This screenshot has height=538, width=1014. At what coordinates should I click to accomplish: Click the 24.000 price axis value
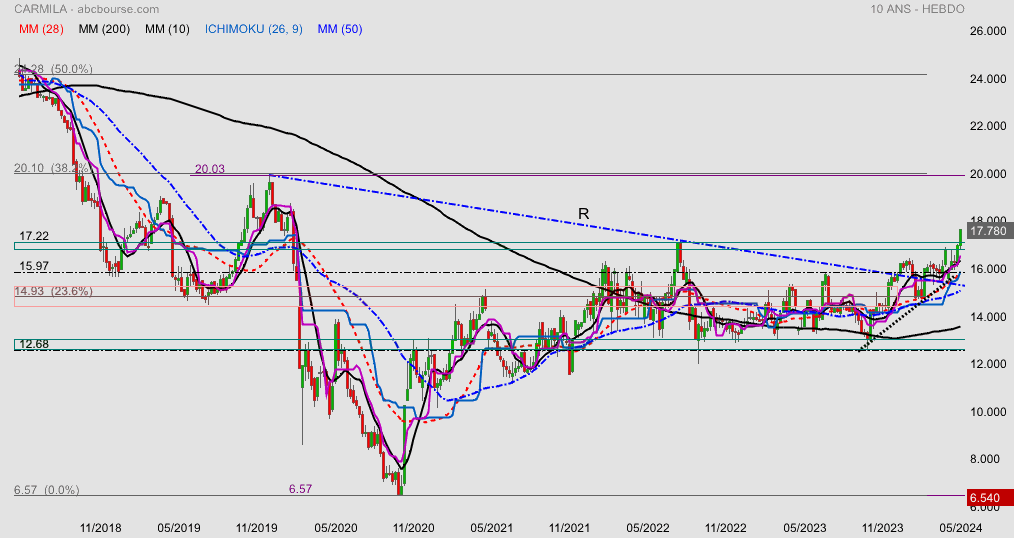[988, 79]
